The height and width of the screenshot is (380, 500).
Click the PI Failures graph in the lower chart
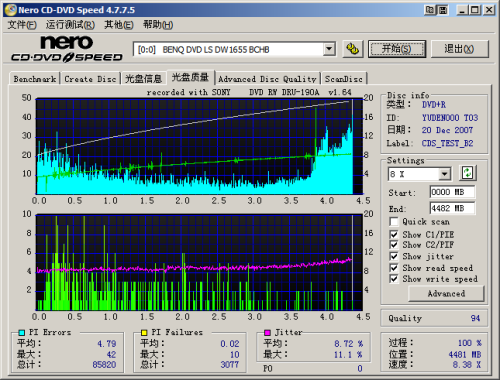pos(199,263)
